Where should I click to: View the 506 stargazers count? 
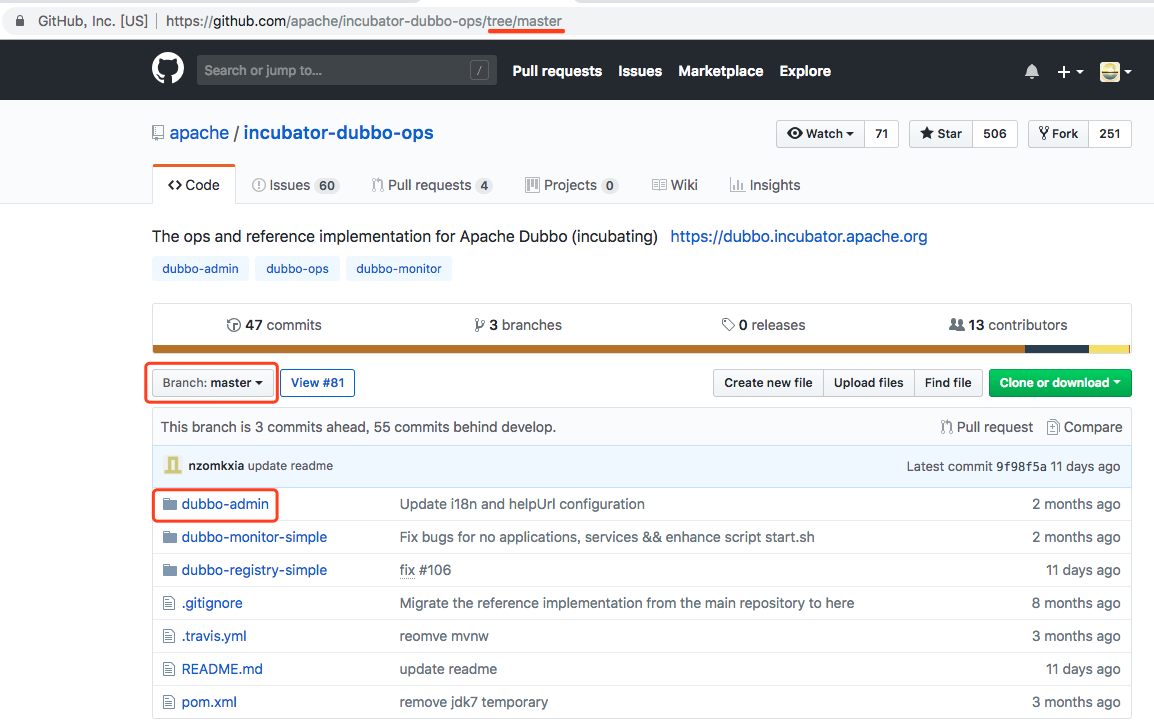pyautogui.click(x=994, y=134)
